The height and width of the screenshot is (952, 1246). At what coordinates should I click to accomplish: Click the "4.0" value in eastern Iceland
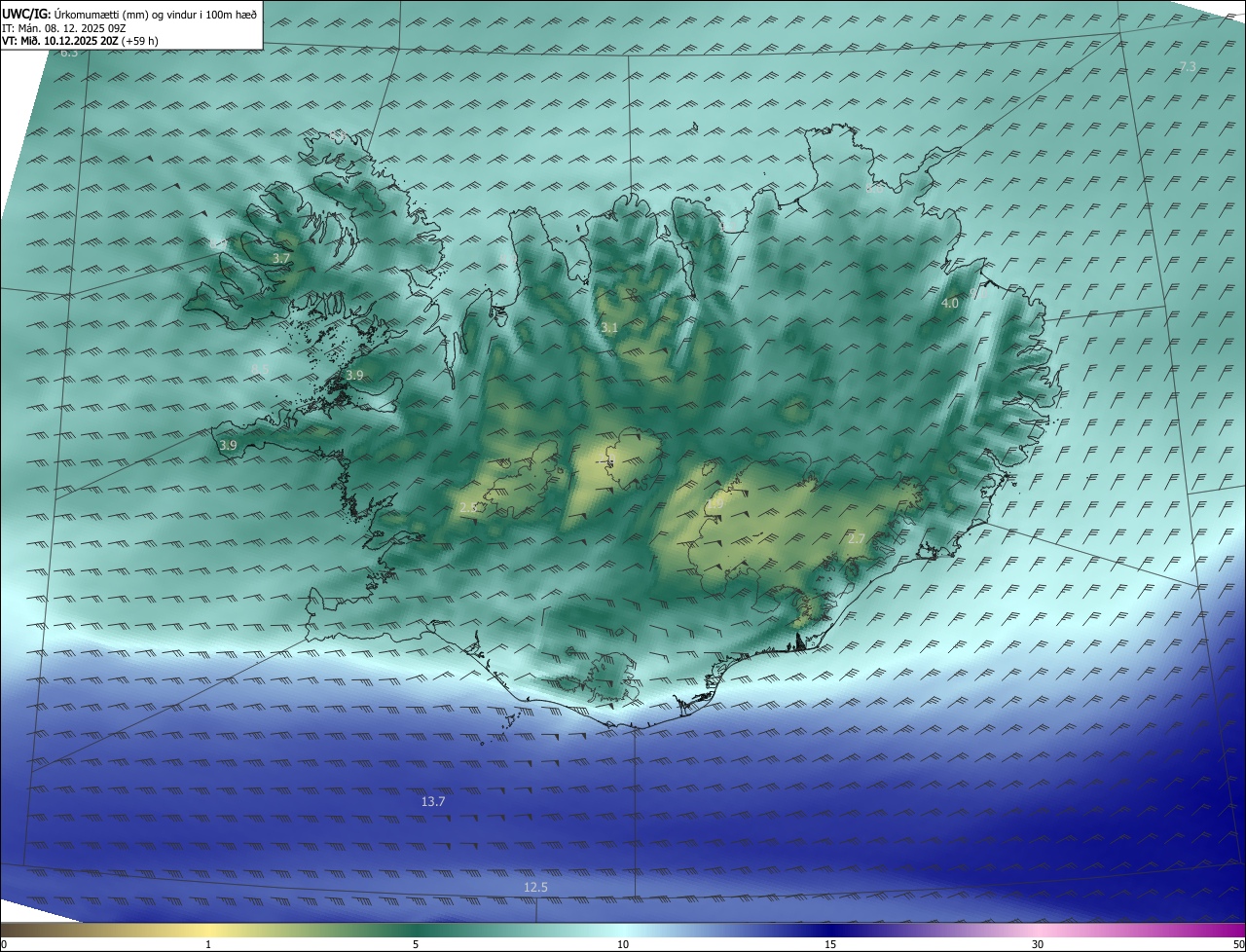tap(949, 304)
